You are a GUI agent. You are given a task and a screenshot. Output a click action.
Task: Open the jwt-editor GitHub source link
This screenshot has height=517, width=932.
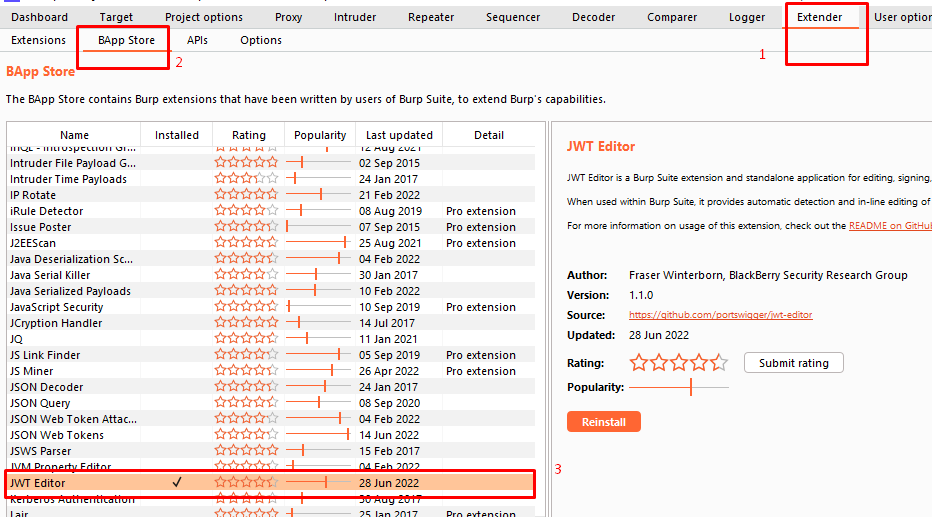click(720, 315)
